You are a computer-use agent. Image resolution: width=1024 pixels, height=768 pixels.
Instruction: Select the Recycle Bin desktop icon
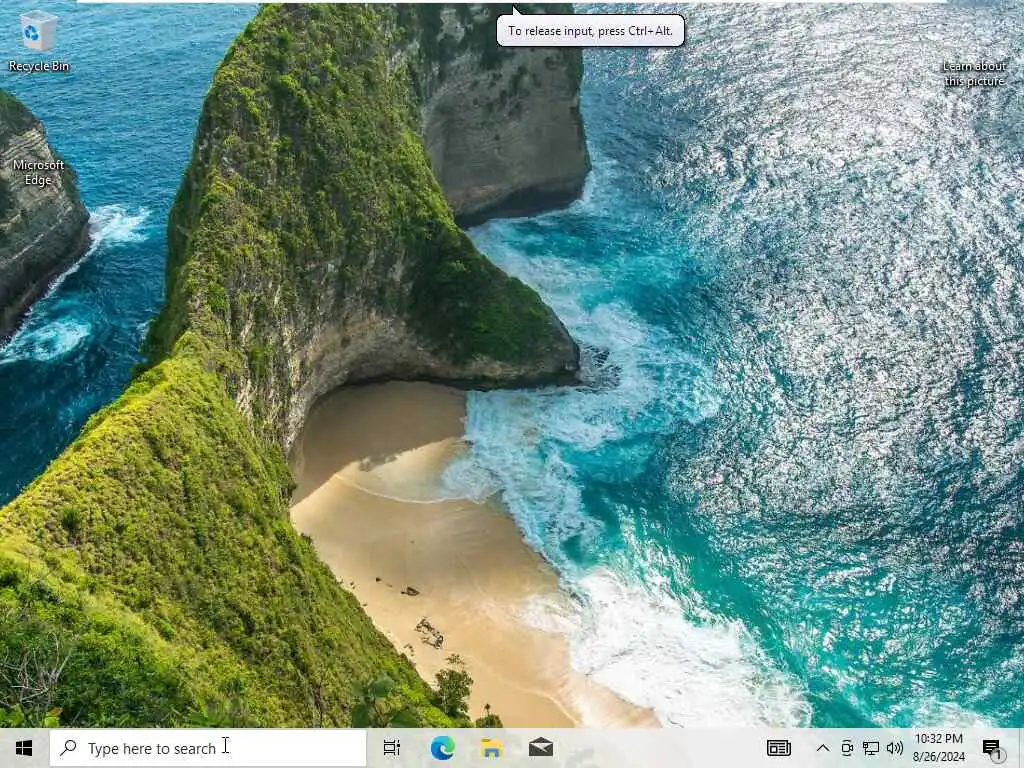point(39,41)
